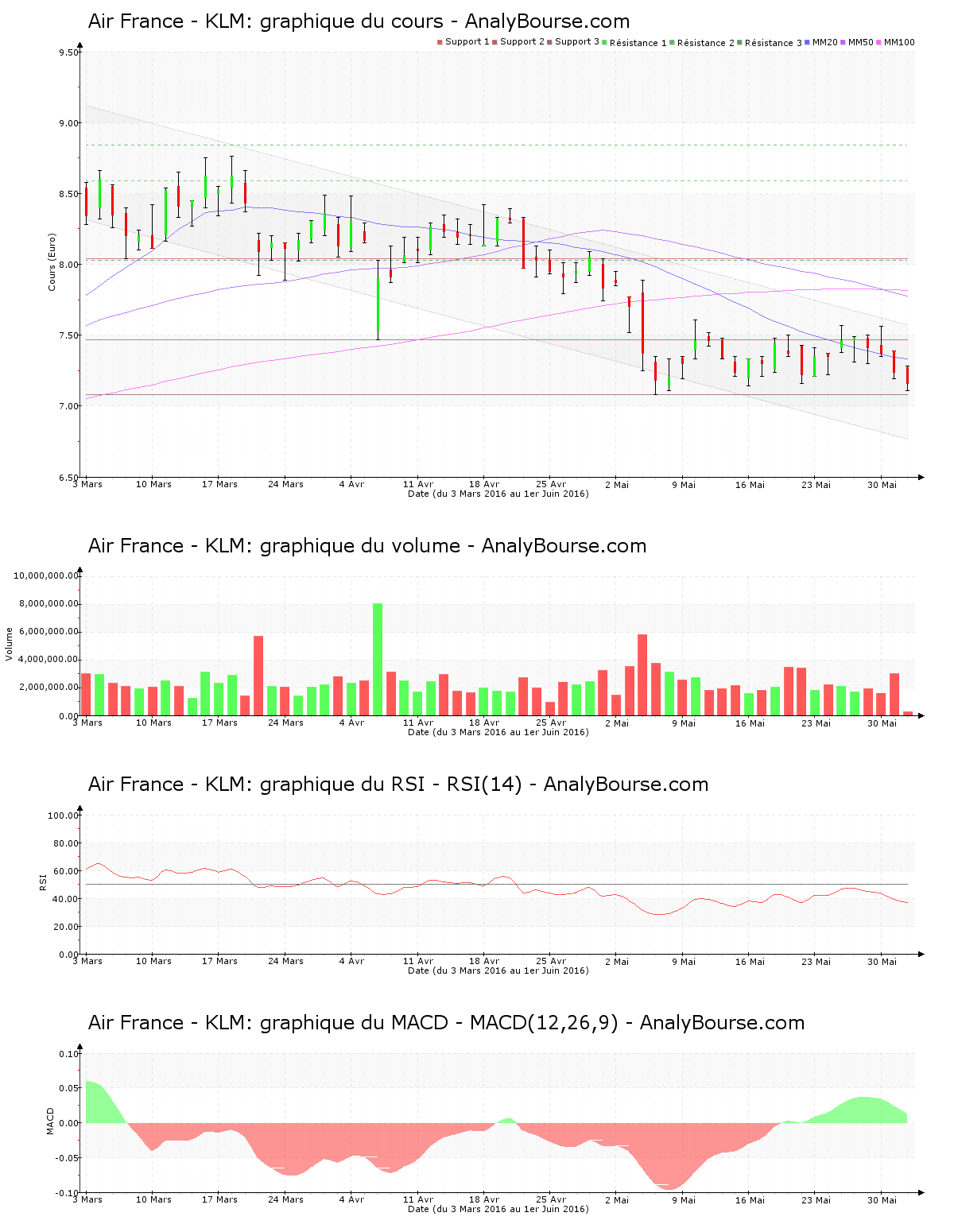Viewport: 954px width, 1232px height.
Task: Click the Support 2 legend swatch
Action: pyautogui.click(x=494, y=42)
